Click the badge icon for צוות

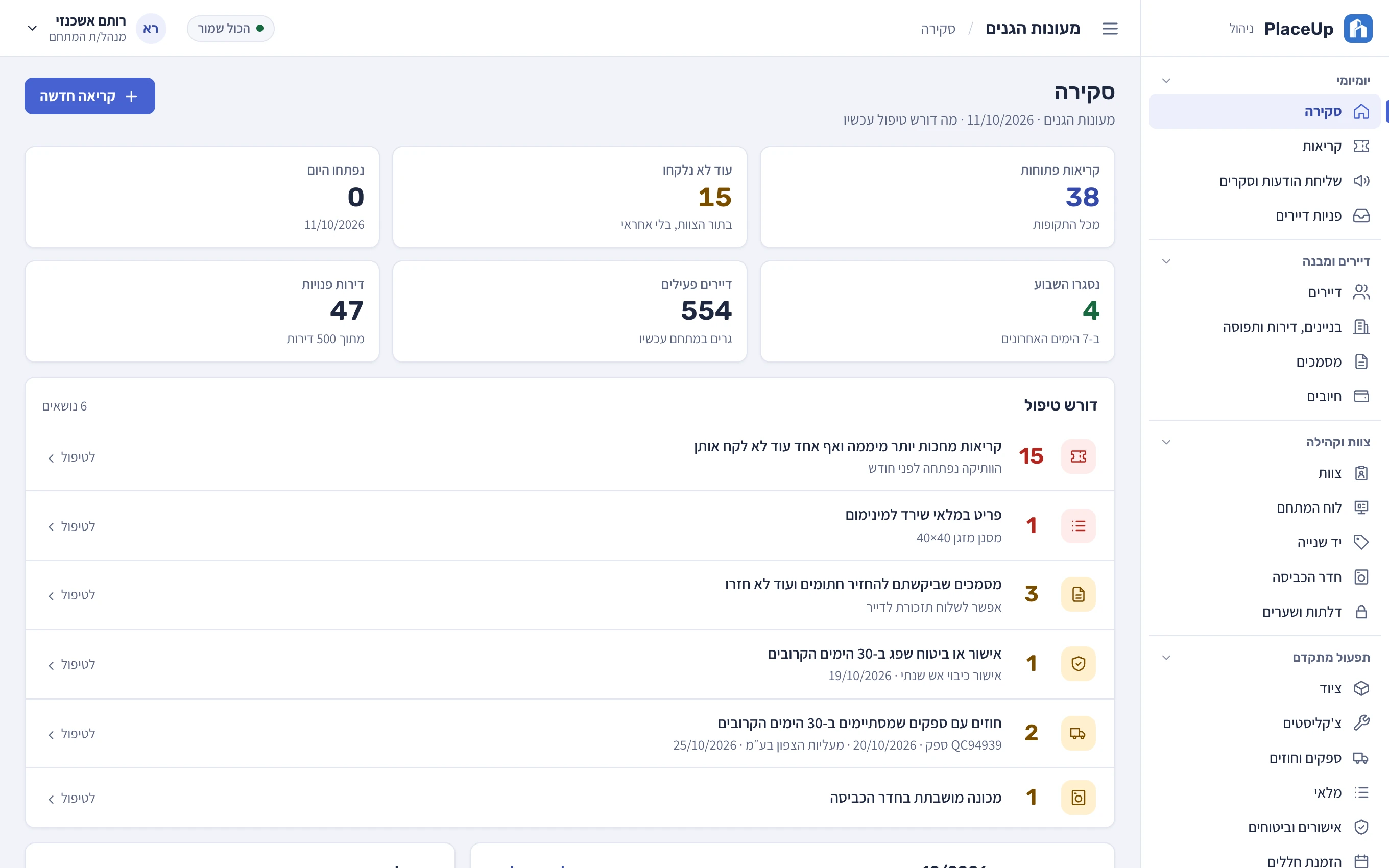1361,473
